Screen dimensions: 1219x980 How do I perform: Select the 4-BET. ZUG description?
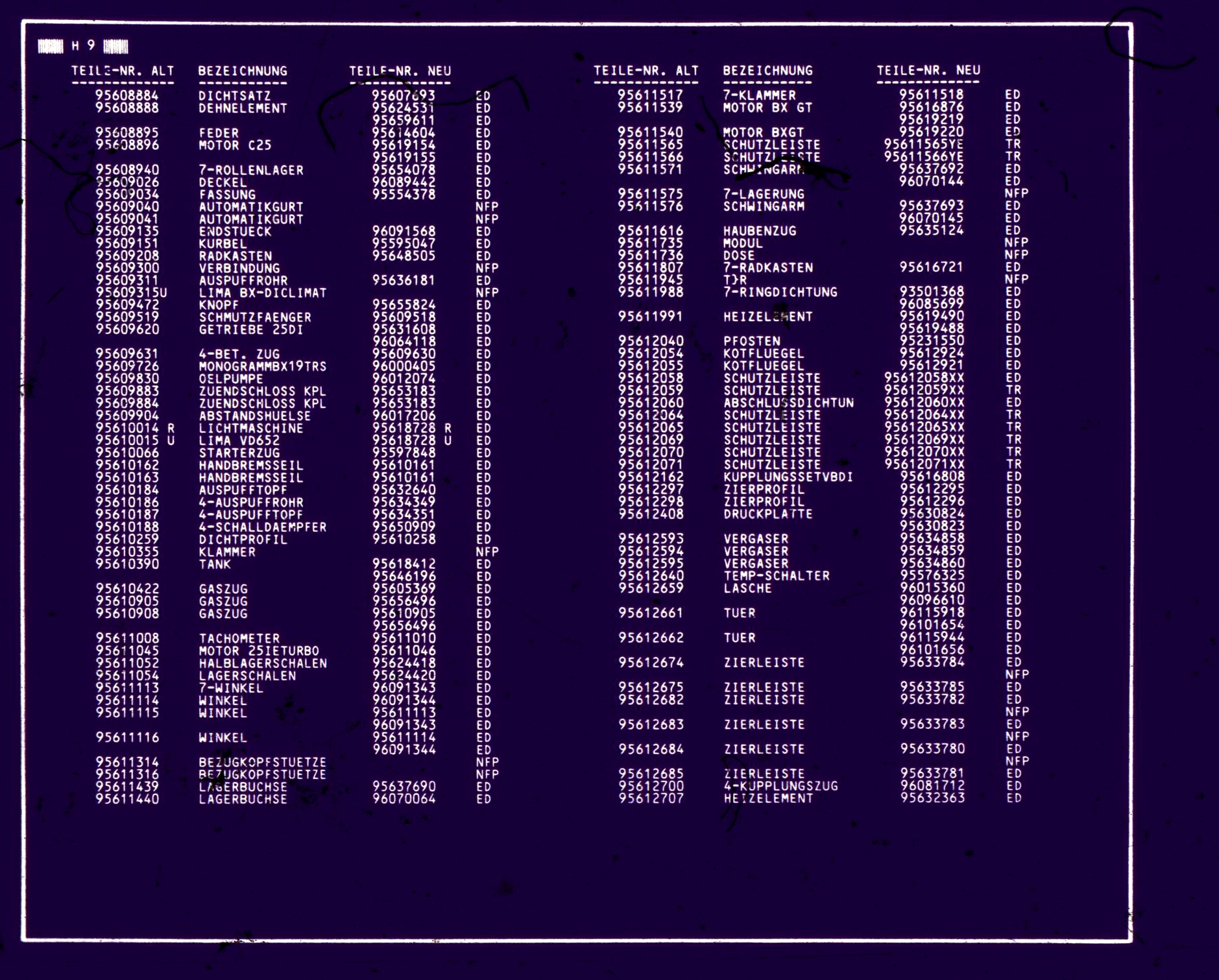pos(239,354)
